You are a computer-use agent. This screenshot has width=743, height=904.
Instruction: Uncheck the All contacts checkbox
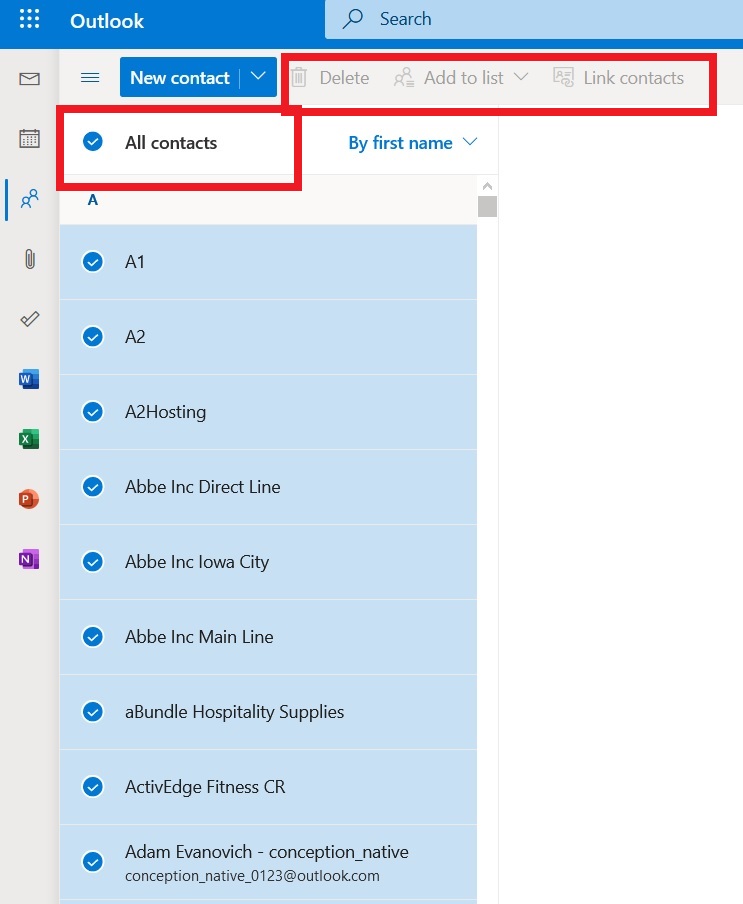[x=93, y=141]
